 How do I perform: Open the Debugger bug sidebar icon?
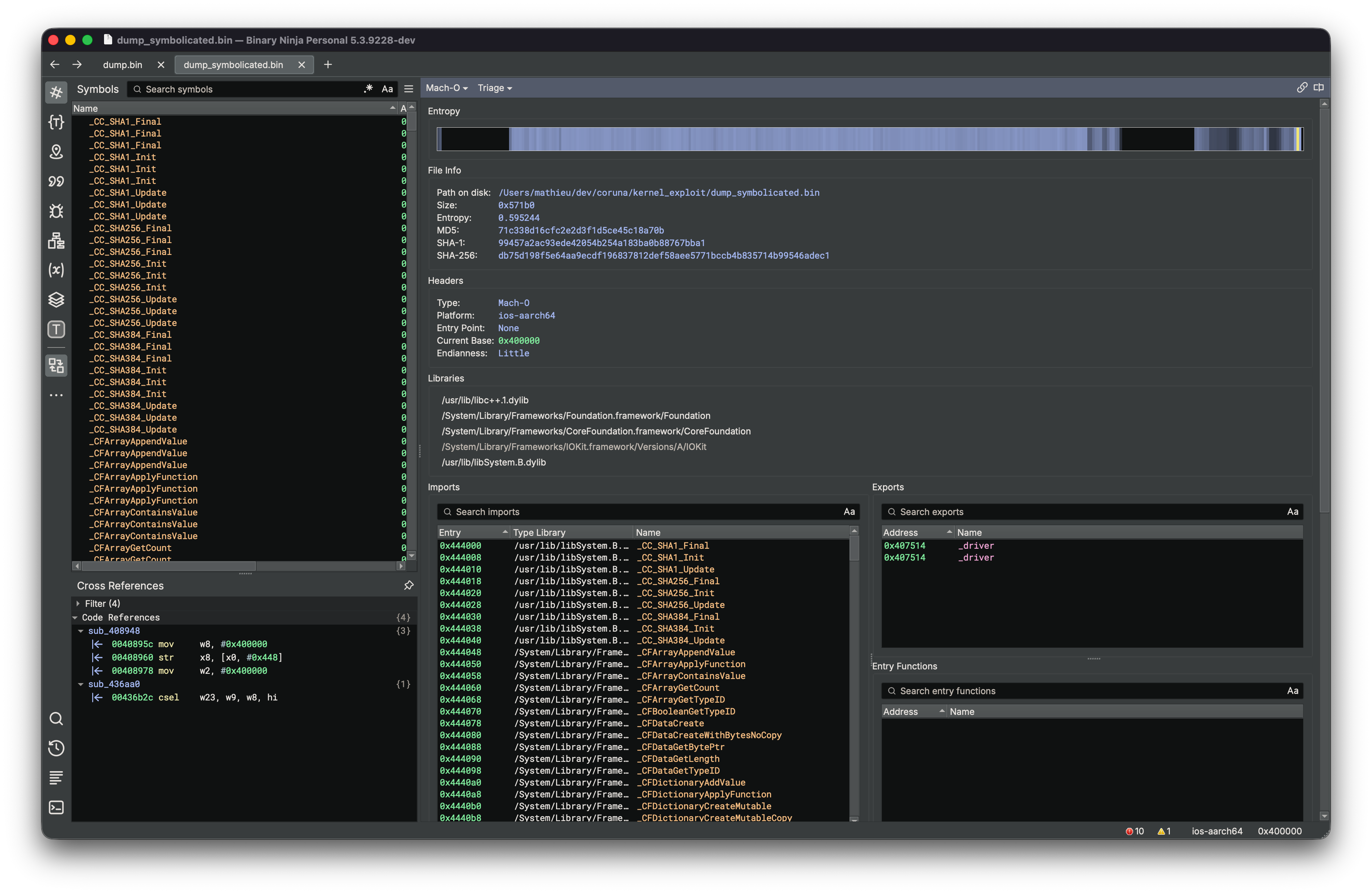(56, 211)
